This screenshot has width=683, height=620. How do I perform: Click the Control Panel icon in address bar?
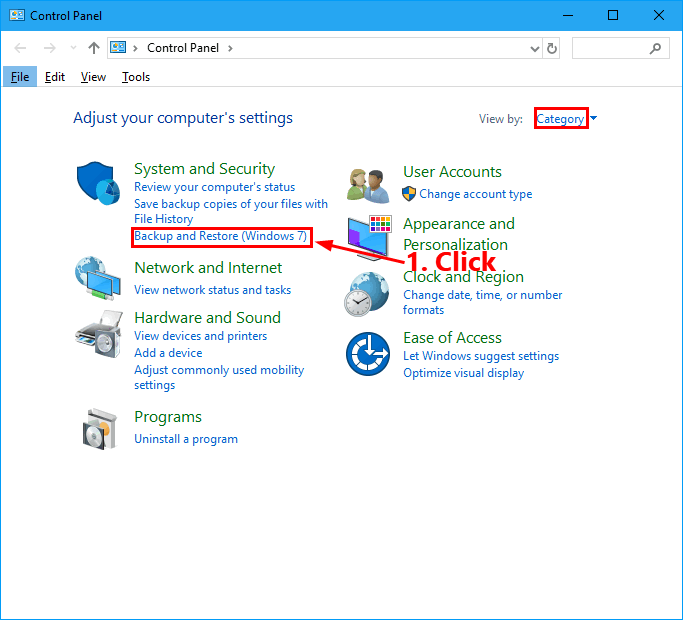[x=118, y=47]
